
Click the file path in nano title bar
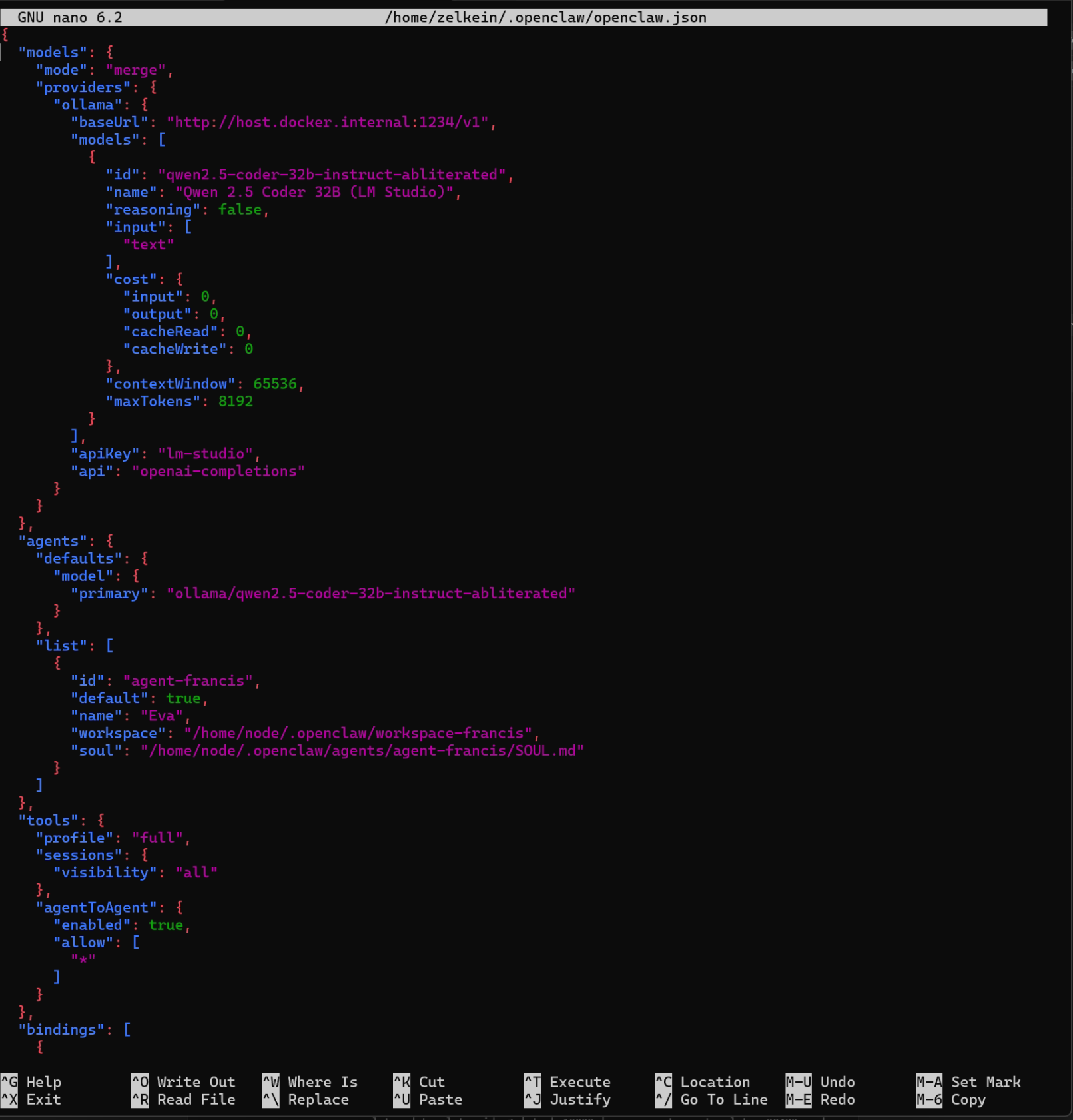tap(545, 17)
